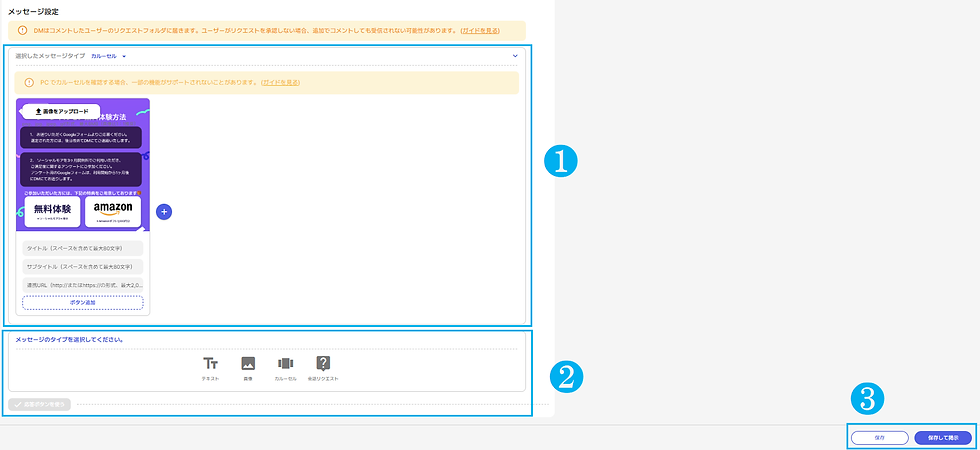Click the ボタン追加 dashed button

(x=82, y=302)
